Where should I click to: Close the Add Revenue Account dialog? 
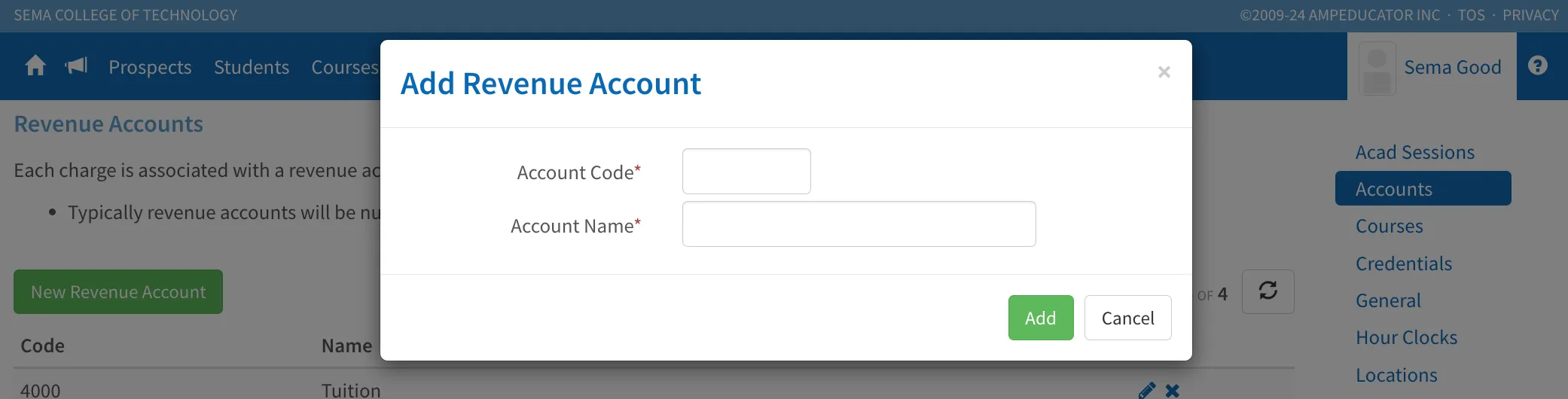click(1164, 72)
